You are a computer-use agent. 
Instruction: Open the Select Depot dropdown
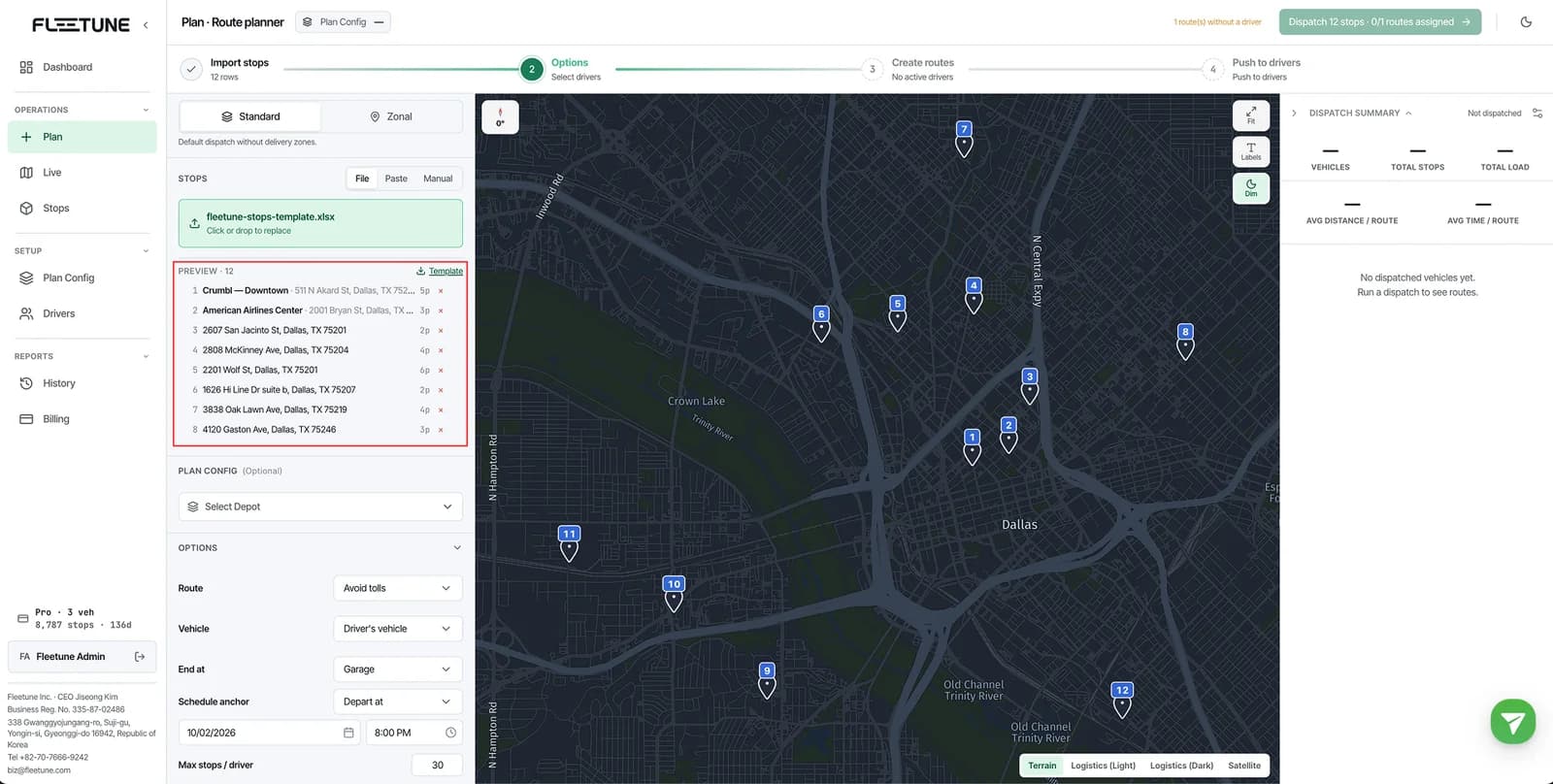click(320, 506)
